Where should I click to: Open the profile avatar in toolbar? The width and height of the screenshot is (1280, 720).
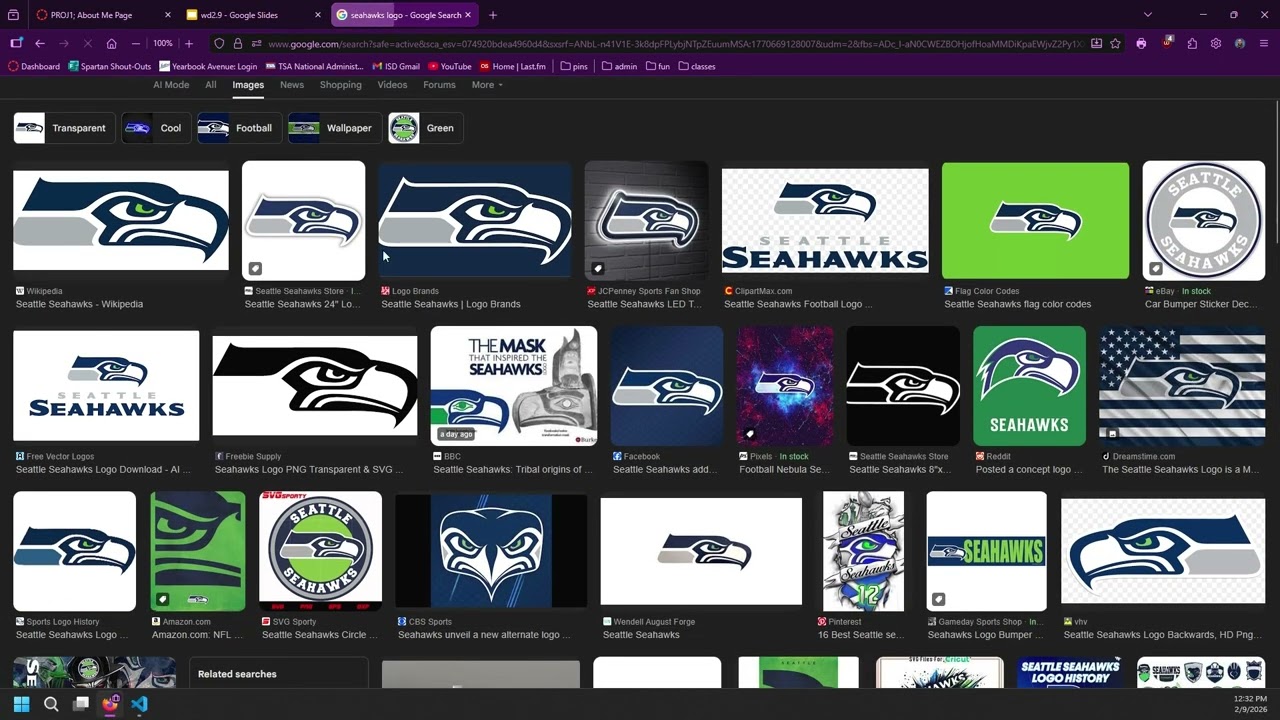pyautogui.click(x=1240, y=44)
